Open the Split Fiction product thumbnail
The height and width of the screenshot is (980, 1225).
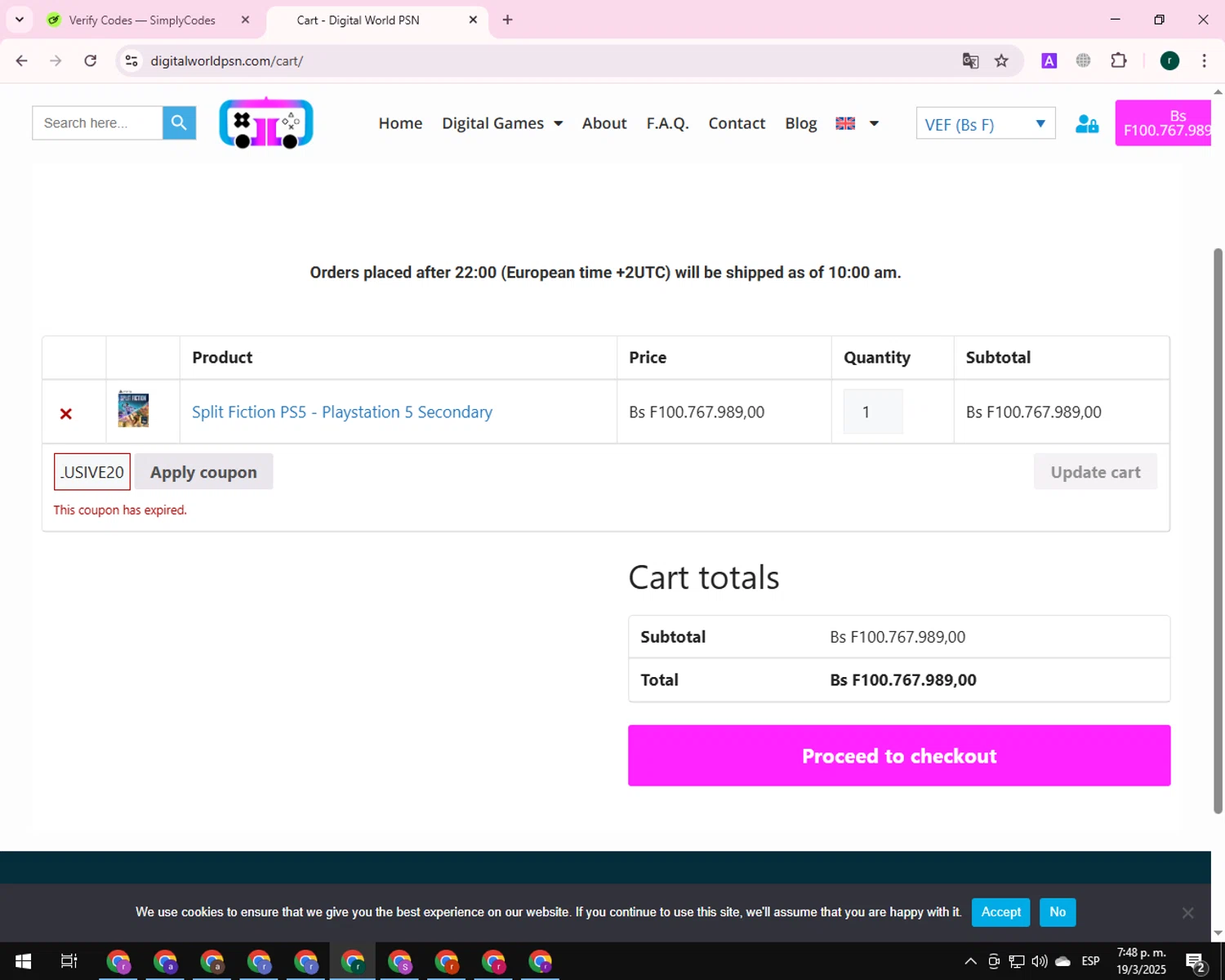[x=133, y=409]
